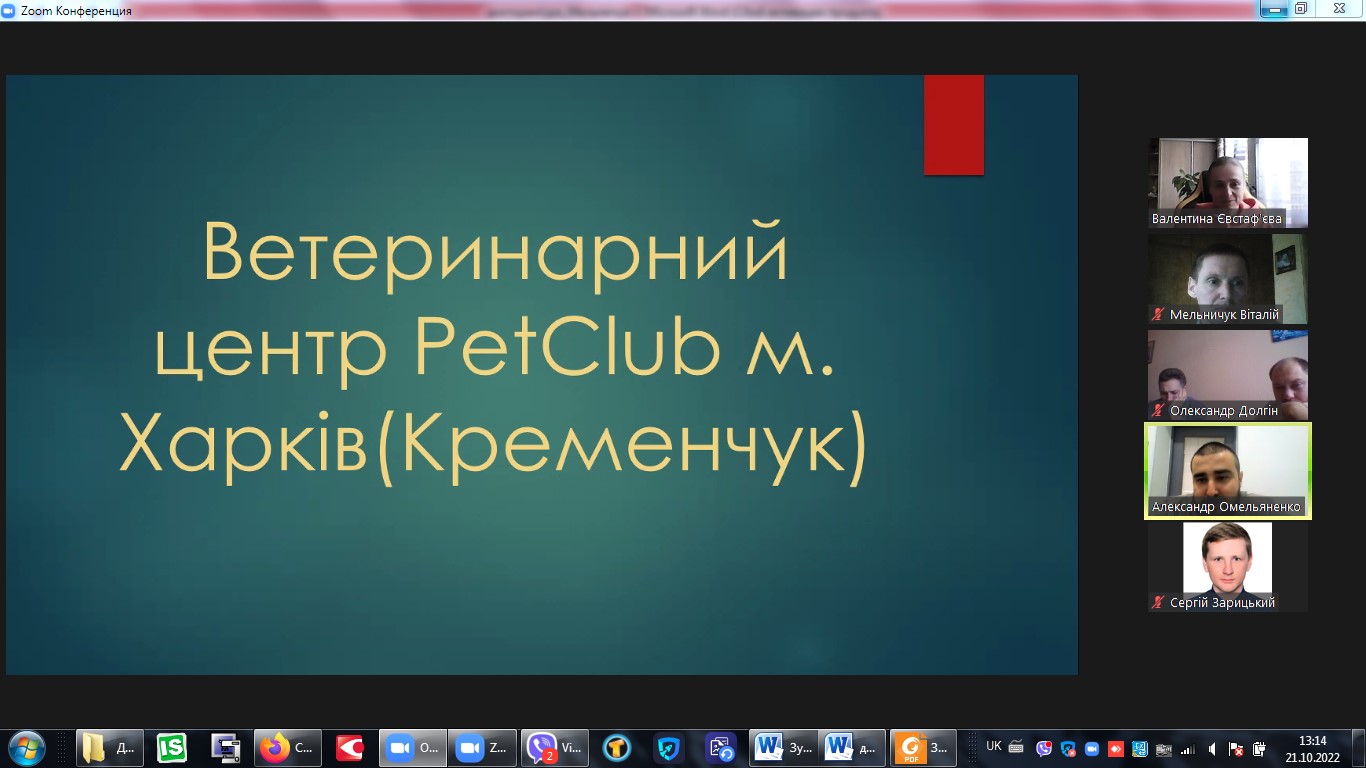Select Олександр Долгін video thumbnail

click(1228, 375)
